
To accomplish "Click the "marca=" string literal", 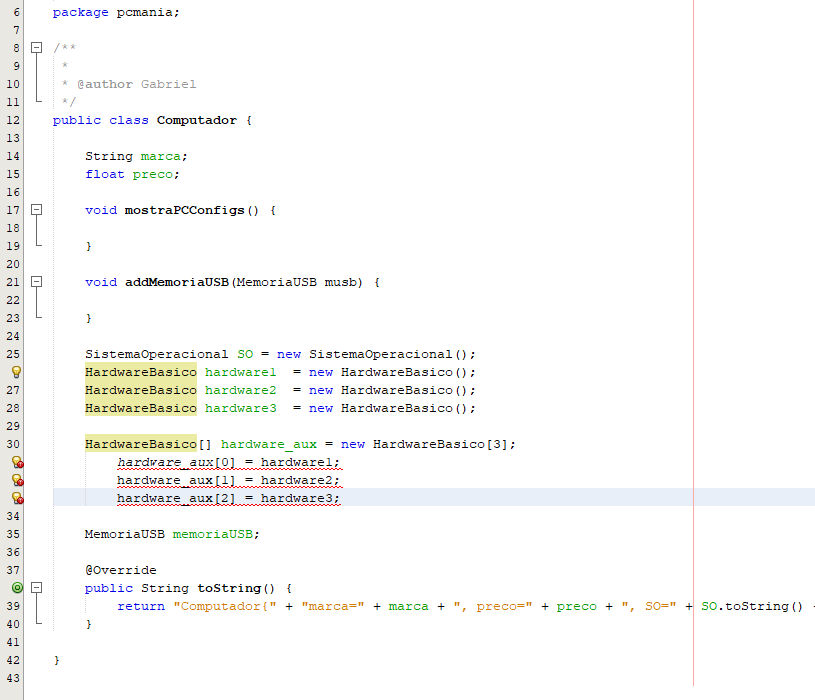I will (x=333, y=606).
